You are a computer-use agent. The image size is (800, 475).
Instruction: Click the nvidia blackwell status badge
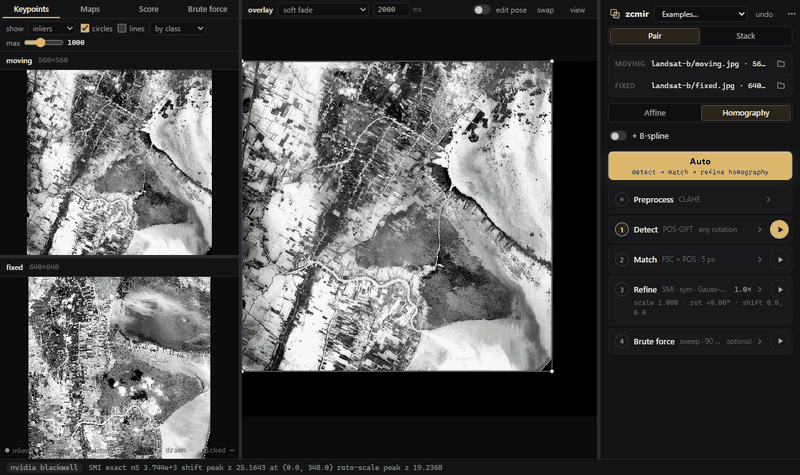44,467
